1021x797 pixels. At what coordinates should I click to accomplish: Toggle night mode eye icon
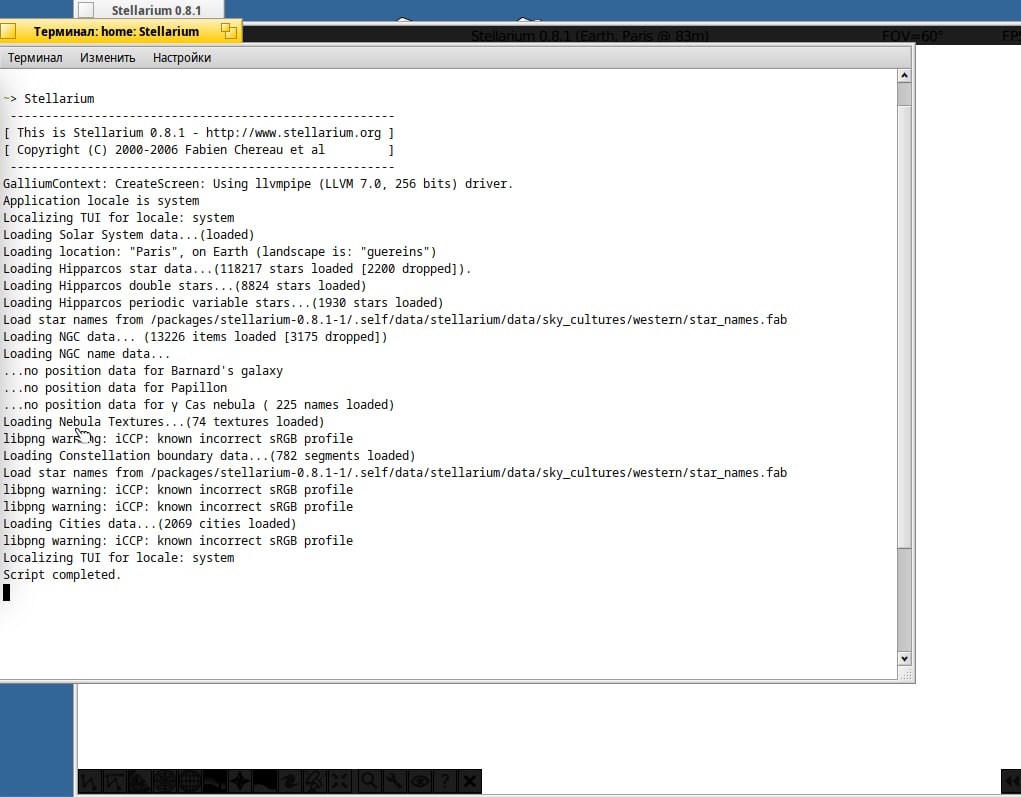419,781
